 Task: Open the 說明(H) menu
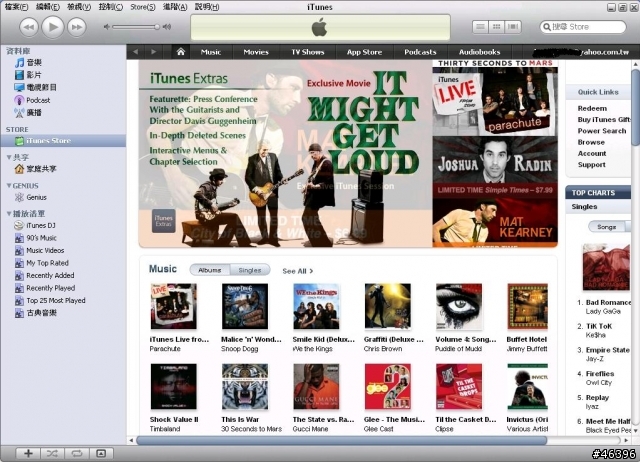pos(207,7)
